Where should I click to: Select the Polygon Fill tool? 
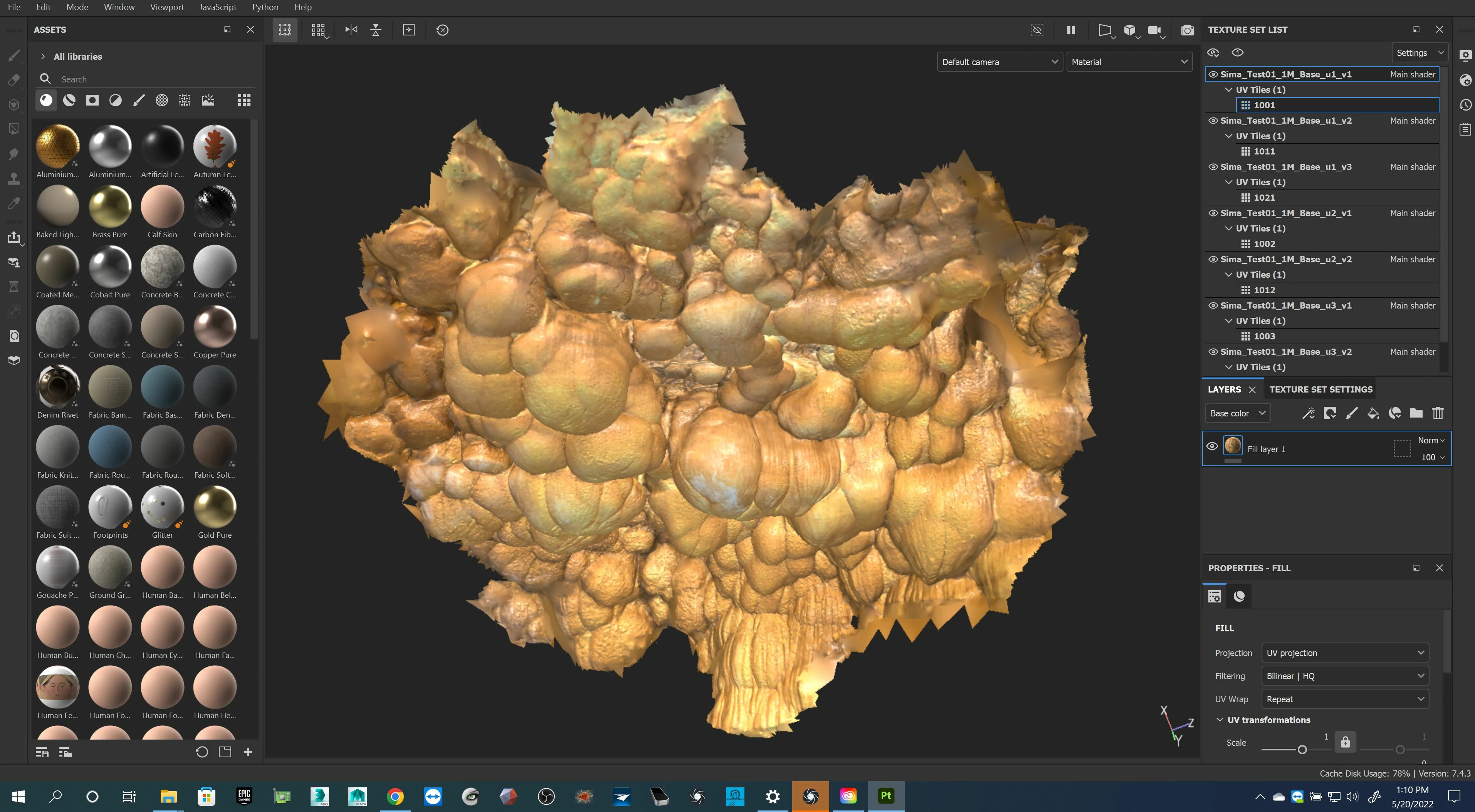click(14, 129)
